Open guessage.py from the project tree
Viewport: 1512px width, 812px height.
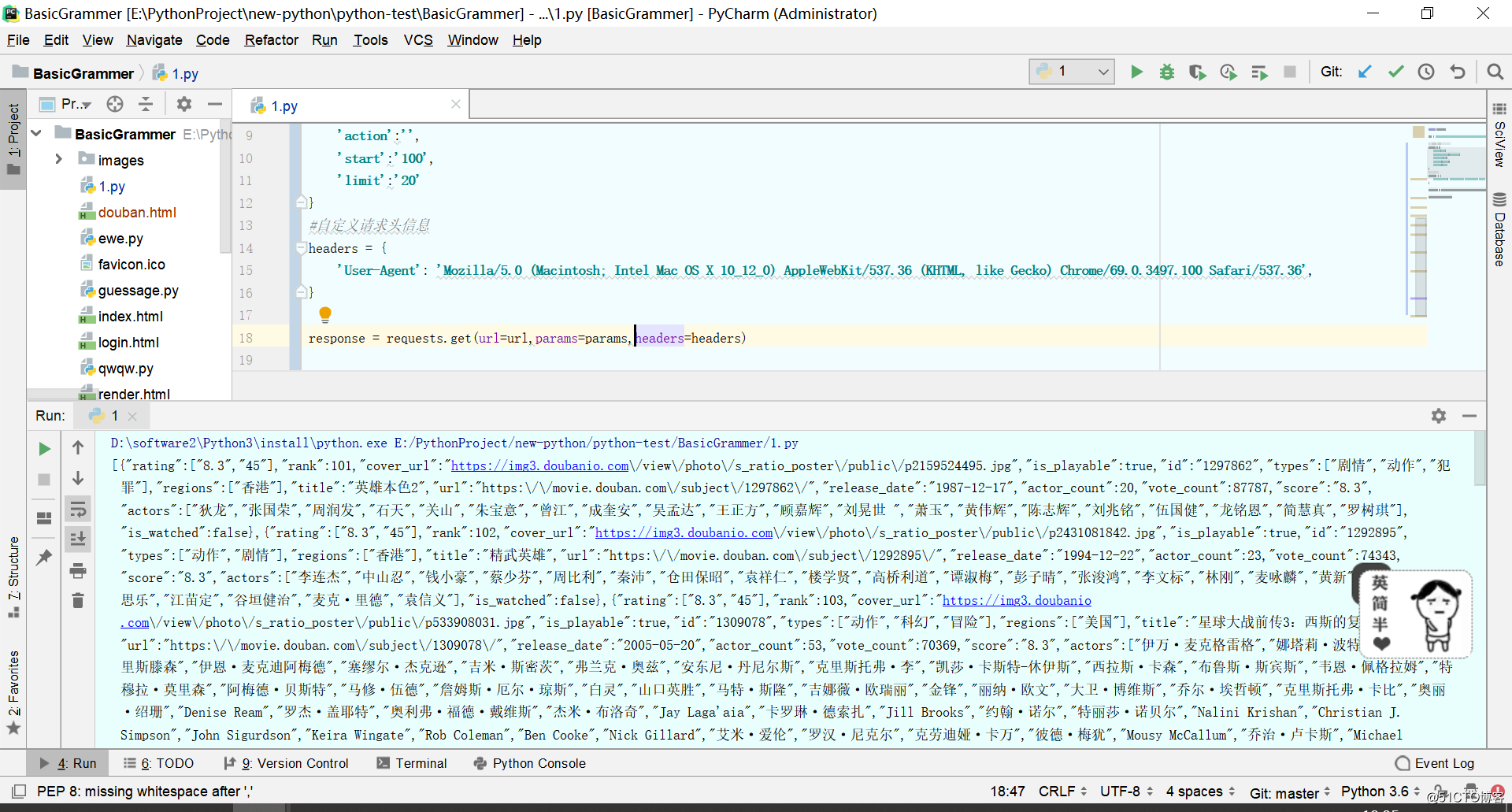click(x=139, y=290)
